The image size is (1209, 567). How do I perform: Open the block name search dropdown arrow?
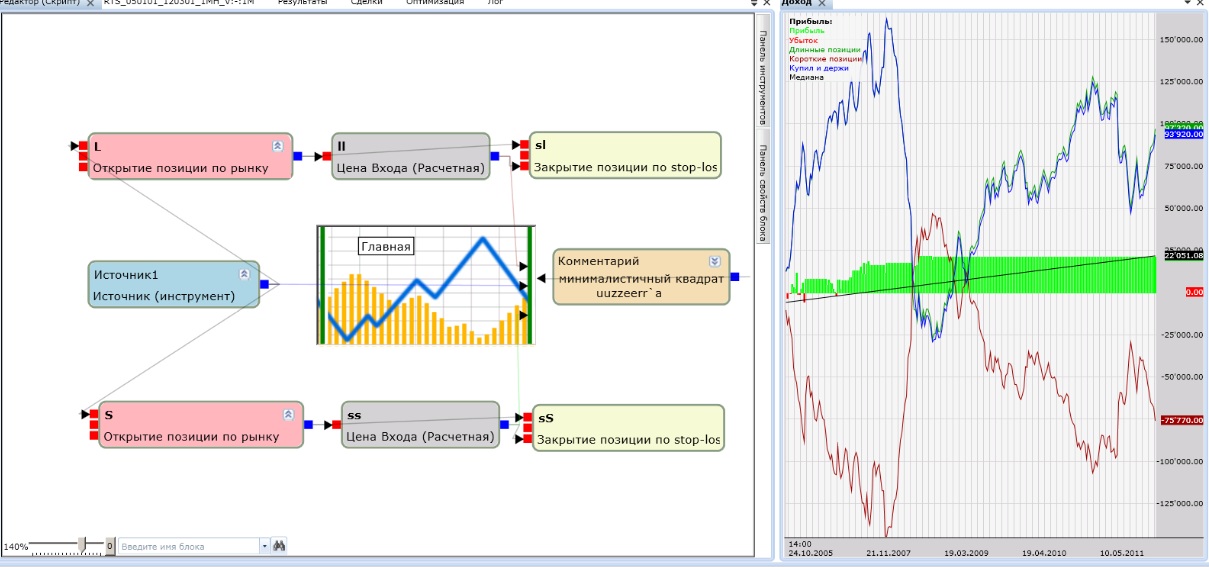pyautogui.click(x=265, y=547)
